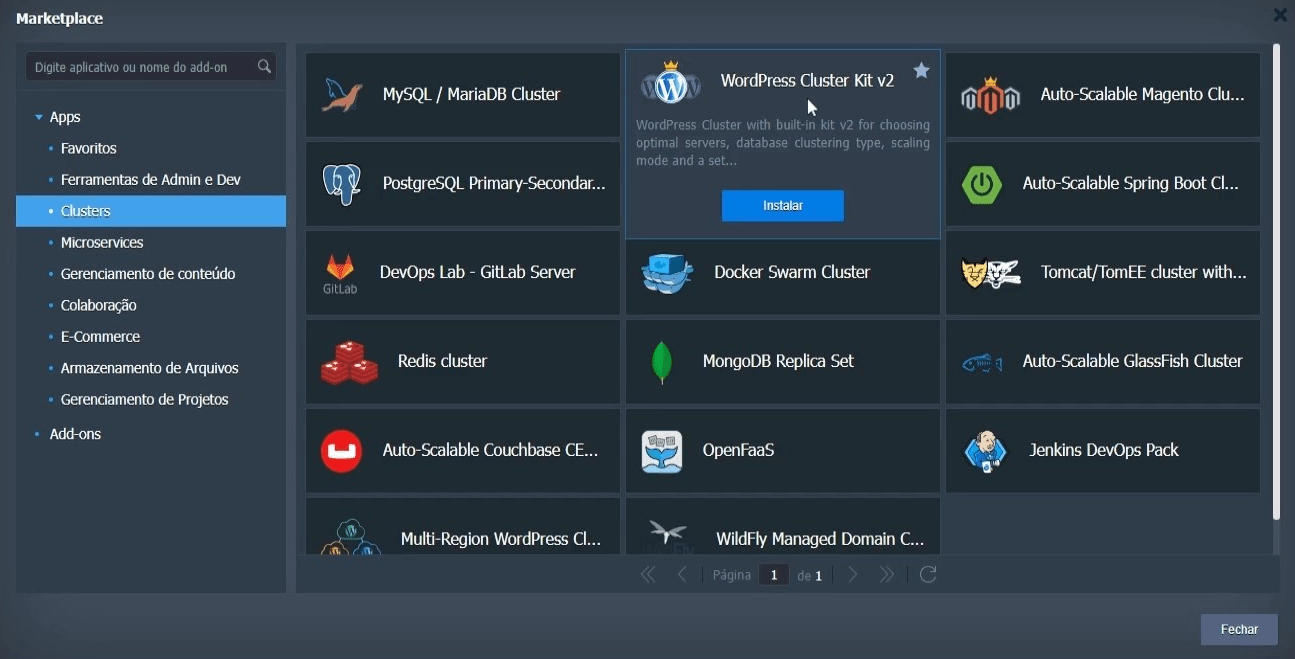Click the WordPress Cluster Kit v2 logo
The height and width of the screenshot is (659, 1295).
click(x=671, y=83)
